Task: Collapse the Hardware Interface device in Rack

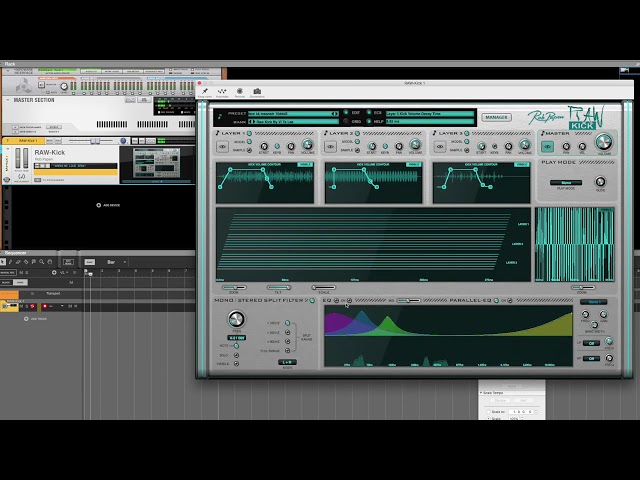Action: (7, 71)
